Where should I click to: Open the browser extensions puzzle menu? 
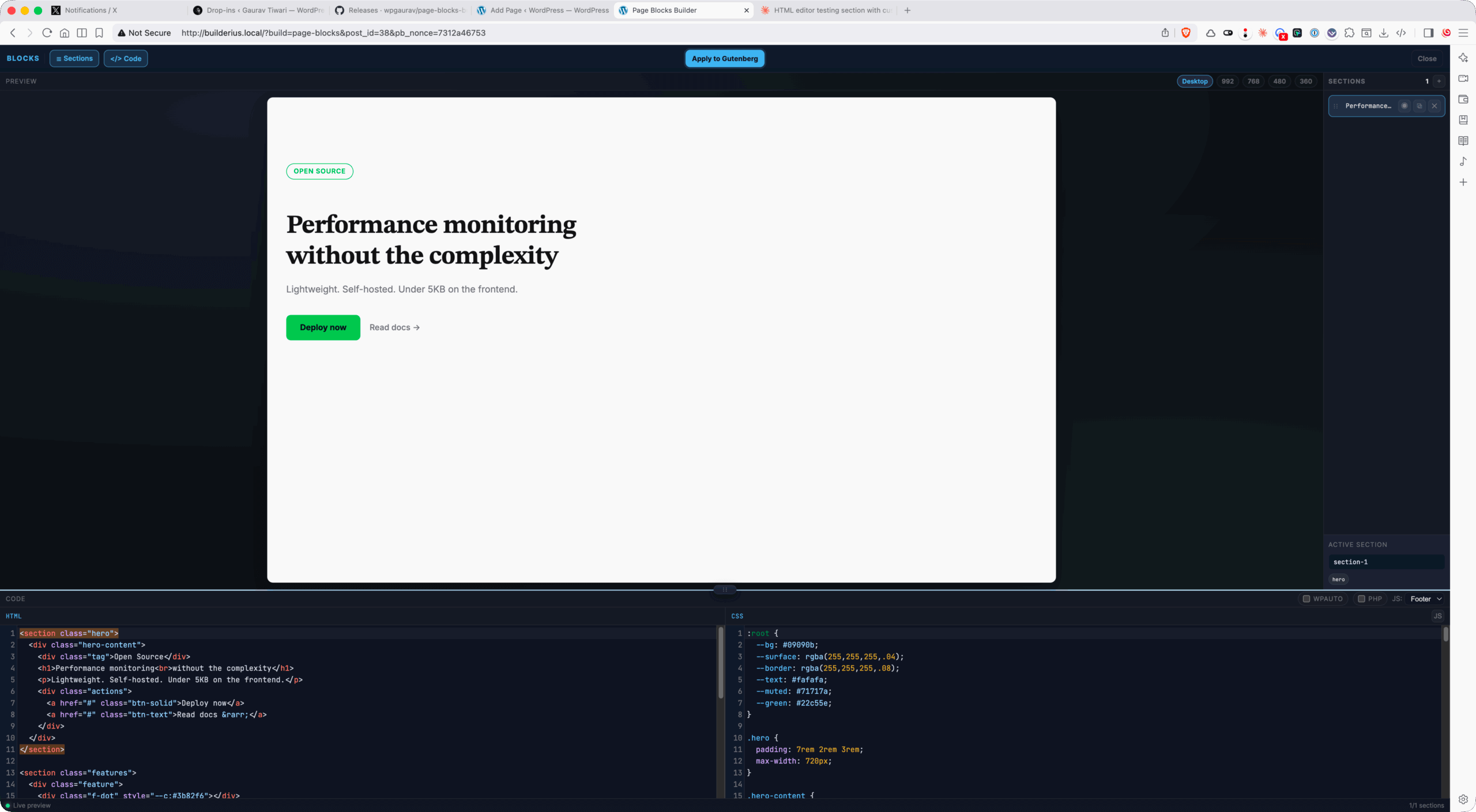click(1349, 33)
